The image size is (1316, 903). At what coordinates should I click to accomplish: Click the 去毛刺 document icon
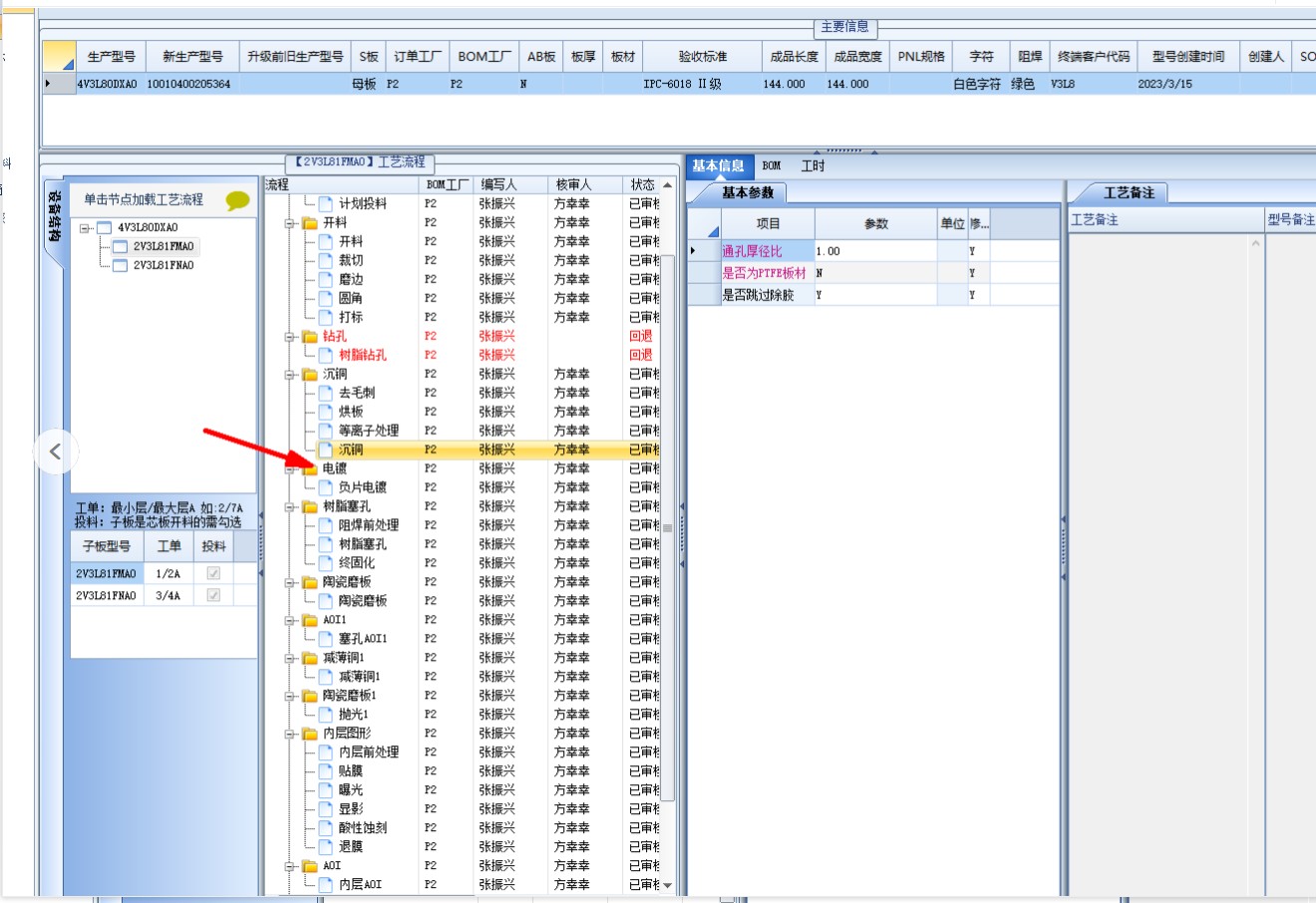point(325,393)
